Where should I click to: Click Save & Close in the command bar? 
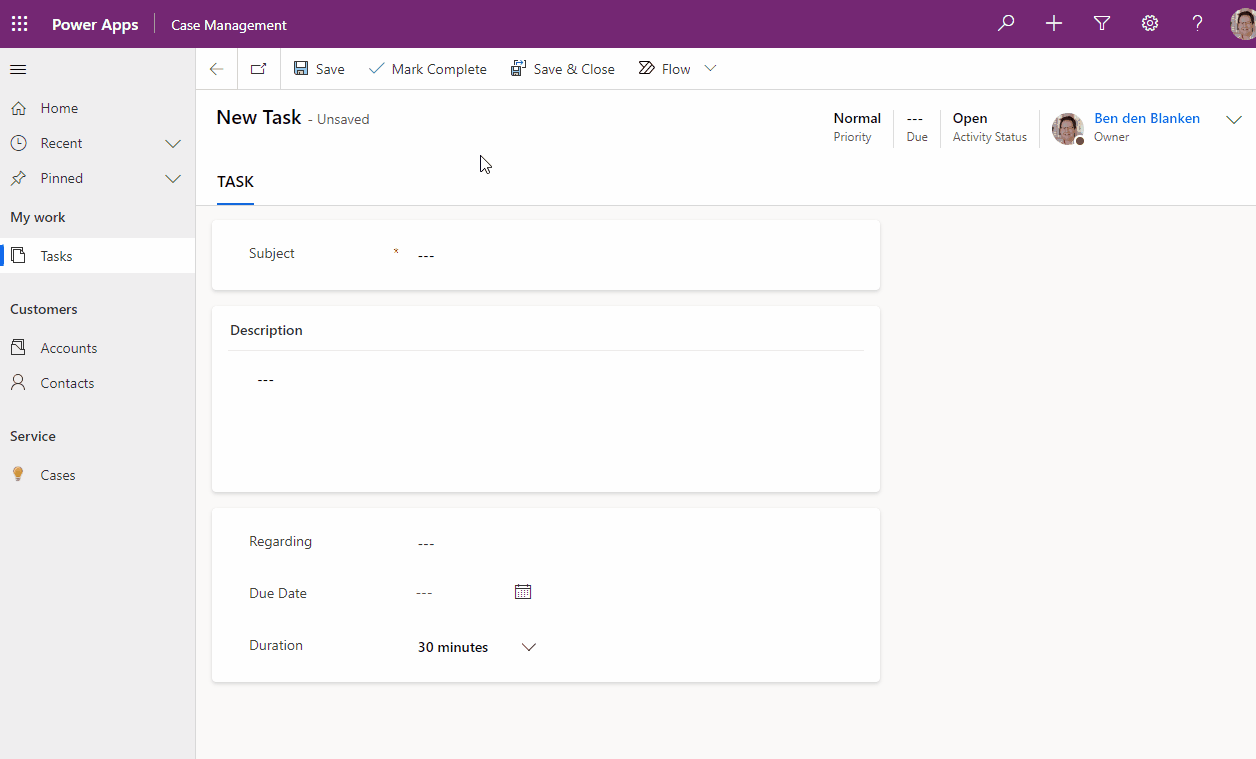tap(563, 68)
